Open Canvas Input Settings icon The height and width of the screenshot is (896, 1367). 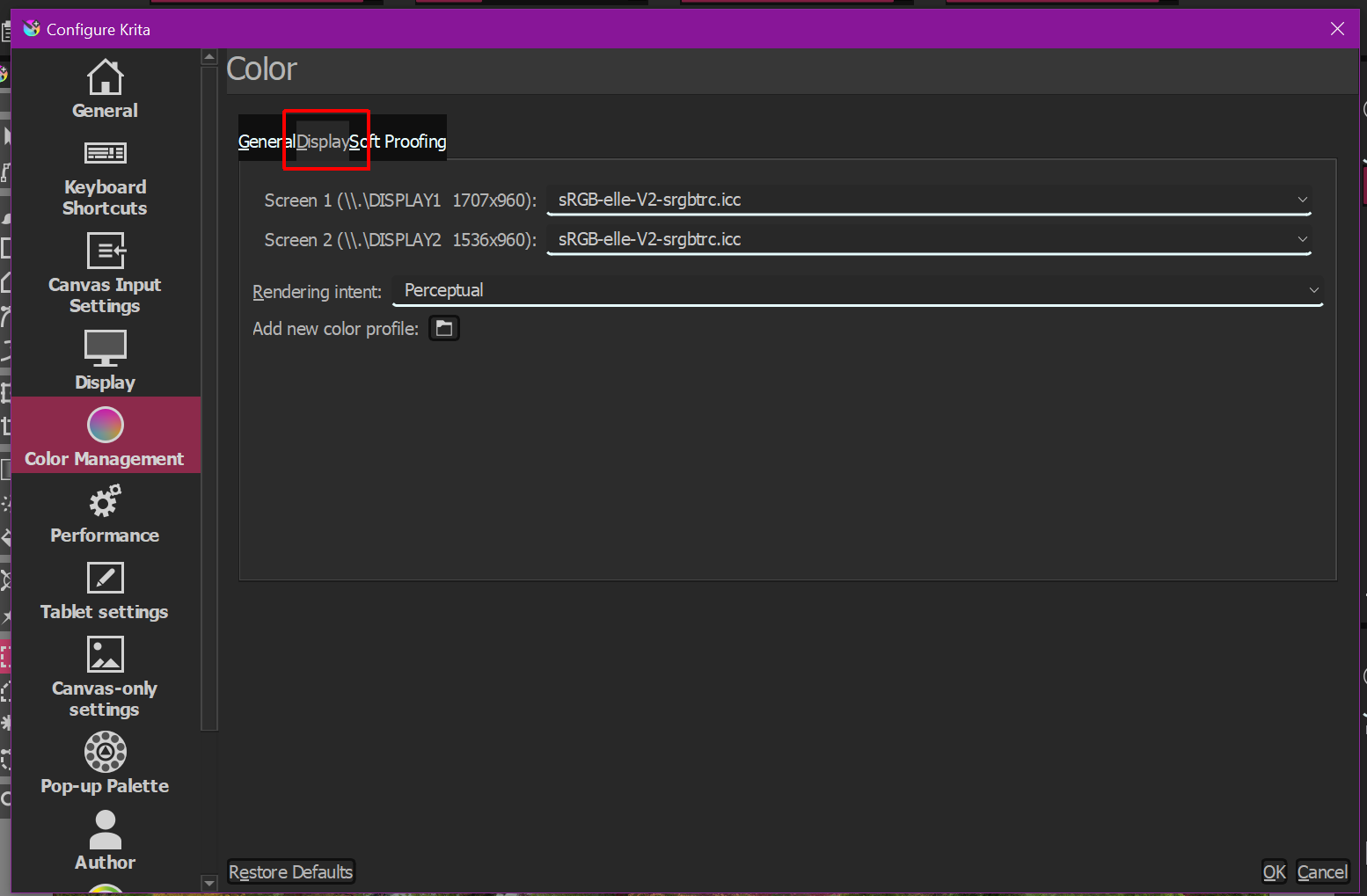click(106, 251)
